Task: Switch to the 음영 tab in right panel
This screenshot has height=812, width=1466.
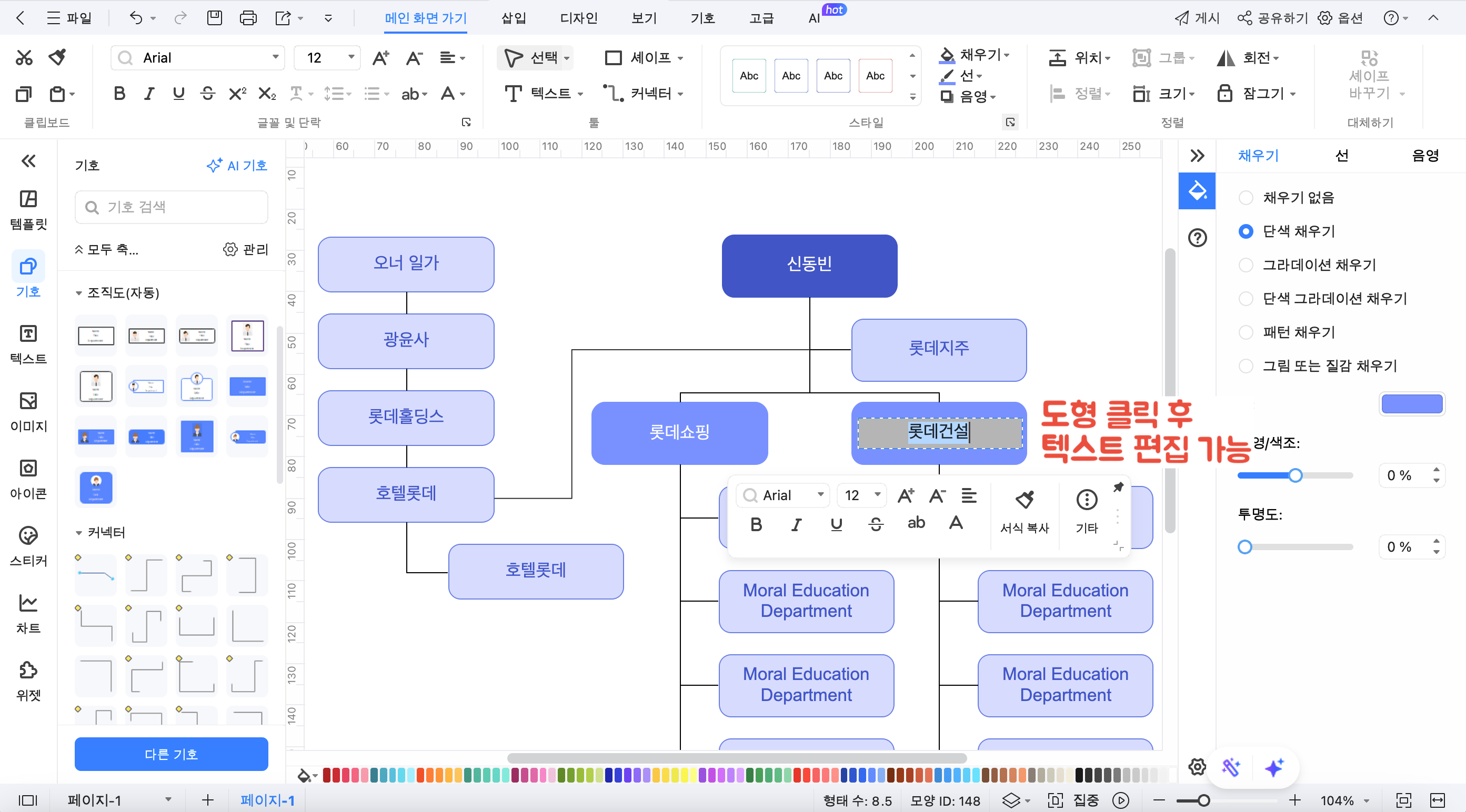Action: (x=1425, y=156)
